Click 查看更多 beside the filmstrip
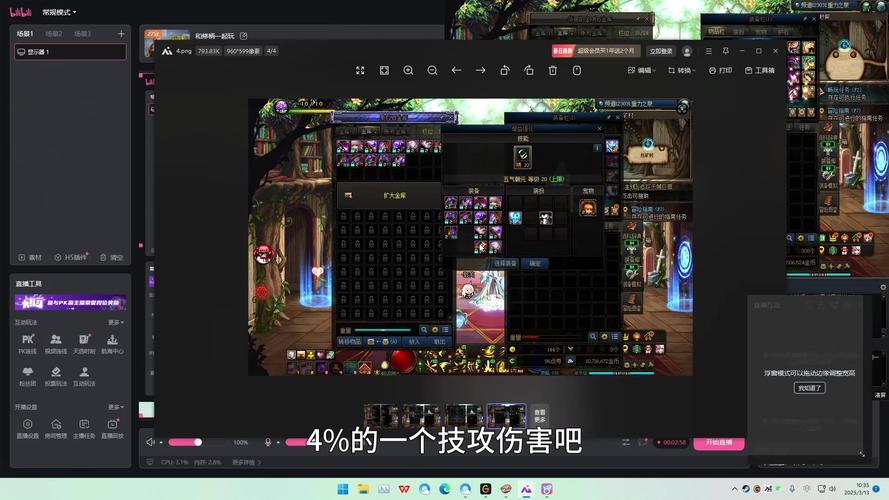The width and height of the screenshot is (889, 500). click(540, 416)
